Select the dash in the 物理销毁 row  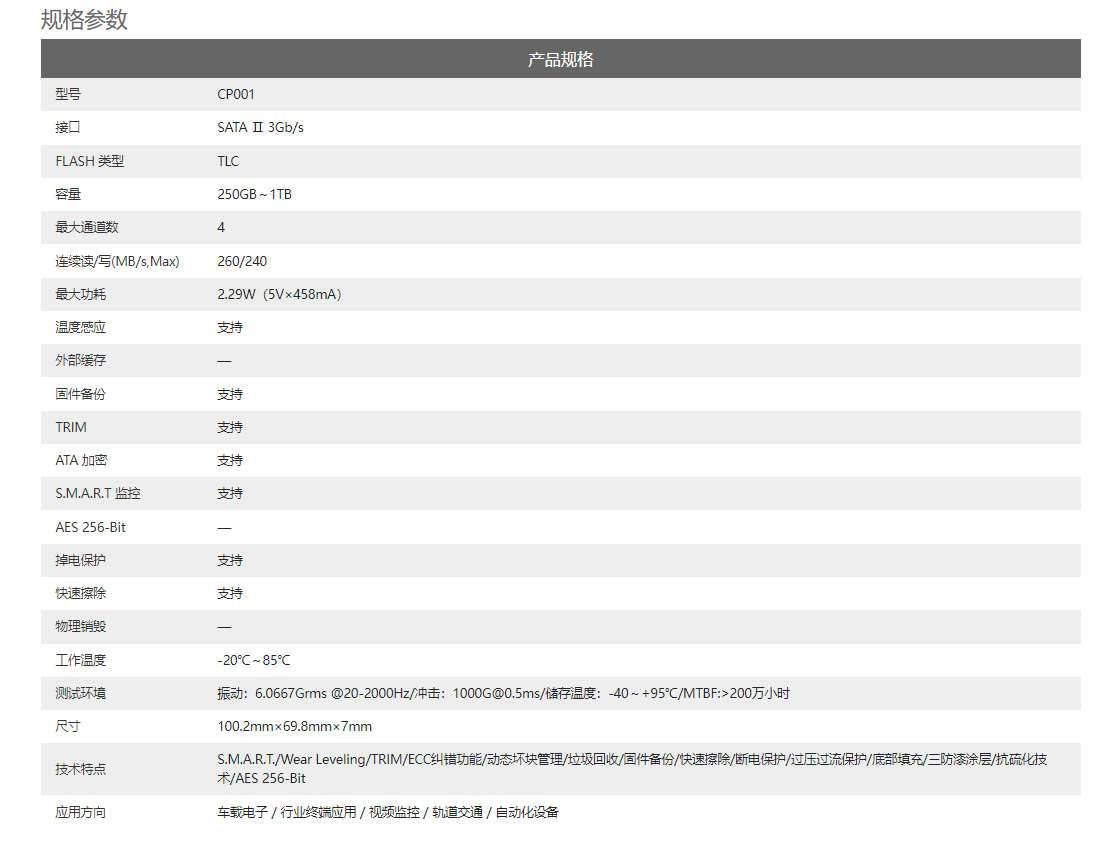pos(224,627)
